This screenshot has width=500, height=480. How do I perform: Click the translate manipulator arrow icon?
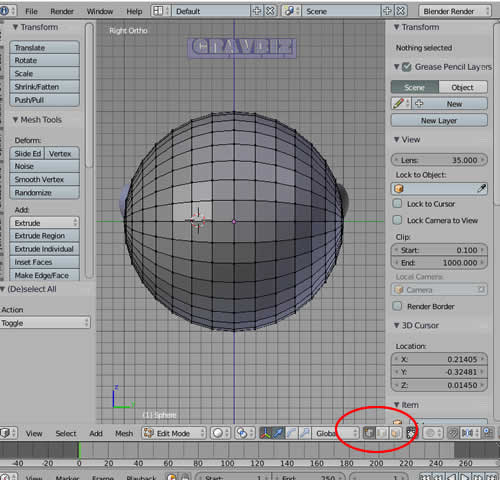(278, 433)
